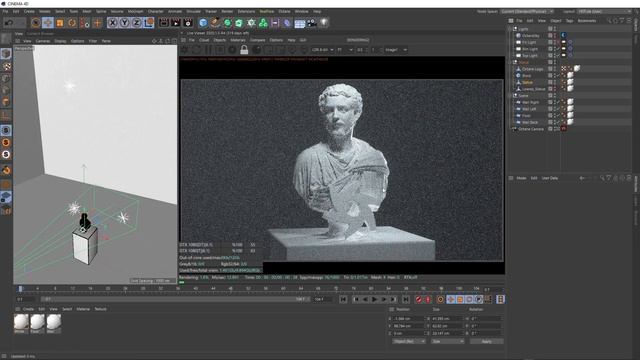Toggle the Floor object enable checkmark
This screenshot has height=360, width=640.
click(x=558, y=116)
